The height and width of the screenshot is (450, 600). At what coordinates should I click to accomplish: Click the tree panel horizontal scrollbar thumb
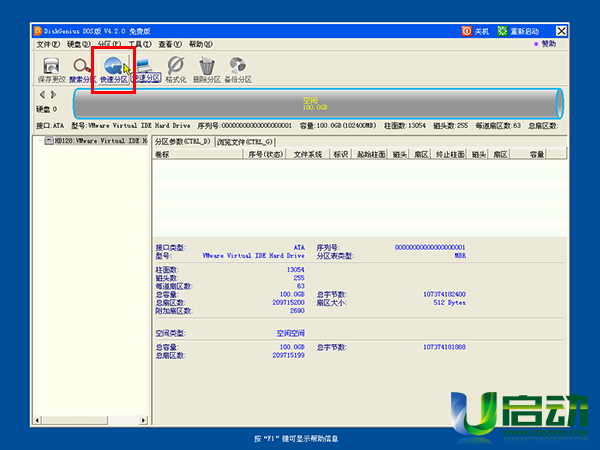click(74, 420)
